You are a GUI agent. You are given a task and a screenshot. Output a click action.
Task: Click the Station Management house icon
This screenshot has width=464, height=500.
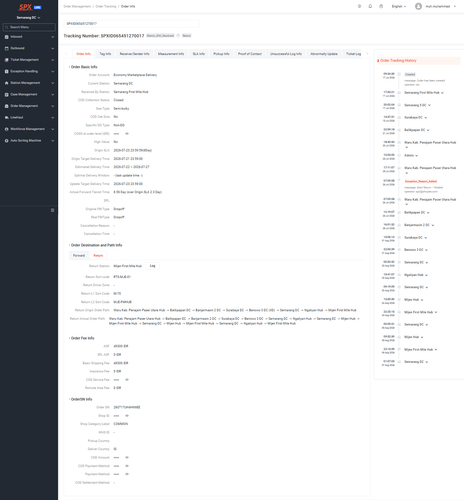click(6, 83)
